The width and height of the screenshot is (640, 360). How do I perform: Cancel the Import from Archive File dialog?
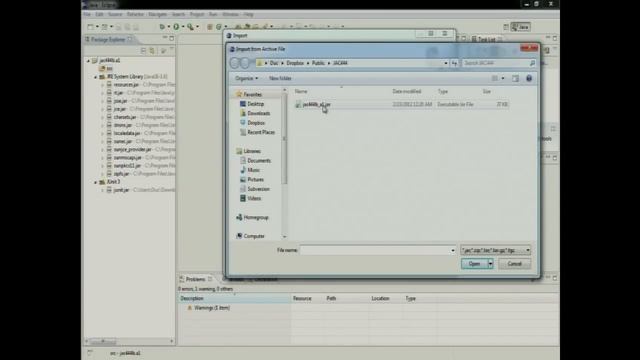point(514,264)
